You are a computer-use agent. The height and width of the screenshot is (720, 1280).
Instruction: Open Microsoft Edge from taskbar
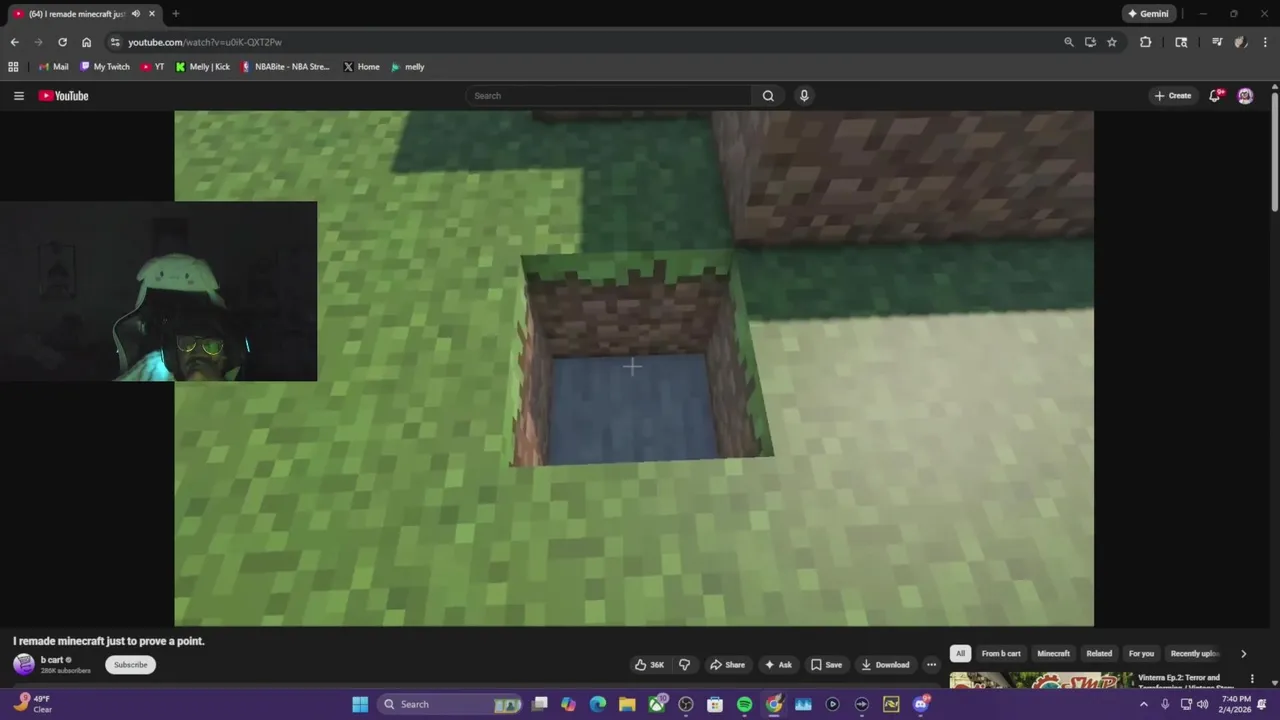[598, 705]
